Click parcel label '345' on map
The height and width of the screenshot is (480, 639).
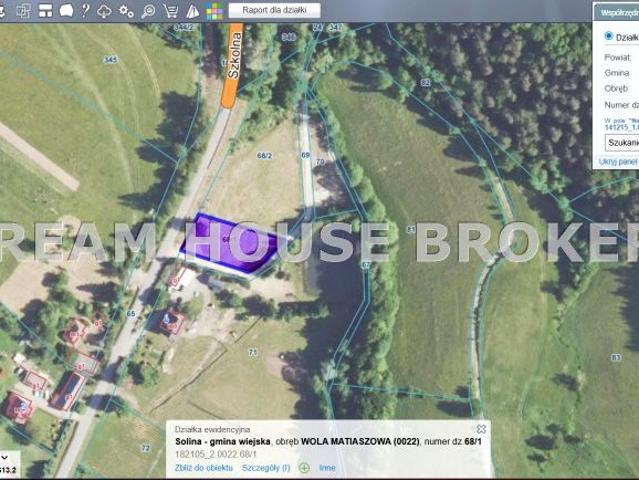(110, 60)
